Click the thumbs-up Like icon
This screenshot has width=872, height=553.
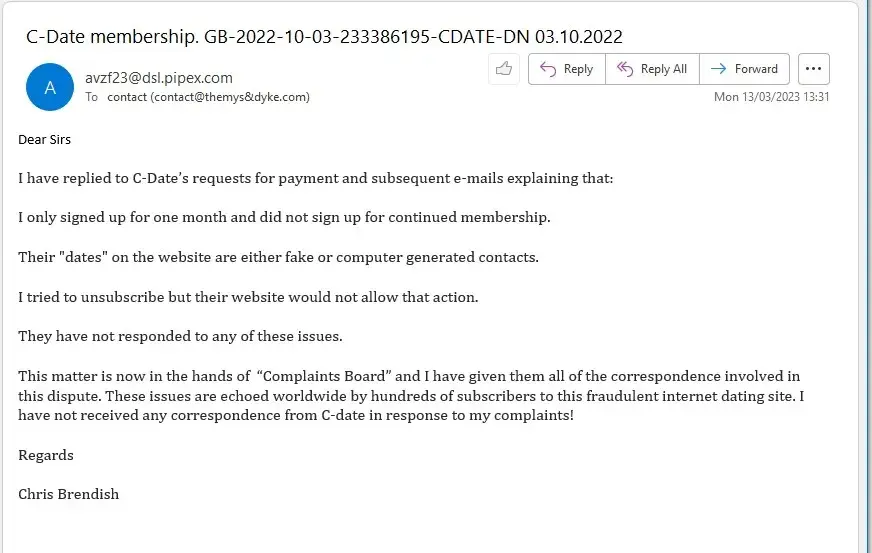tap(503, 69)
